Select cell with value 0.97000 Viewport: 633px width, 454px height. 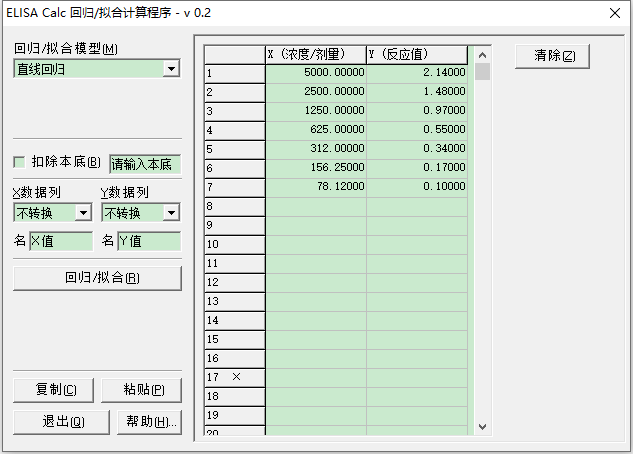tap(417, 111)
